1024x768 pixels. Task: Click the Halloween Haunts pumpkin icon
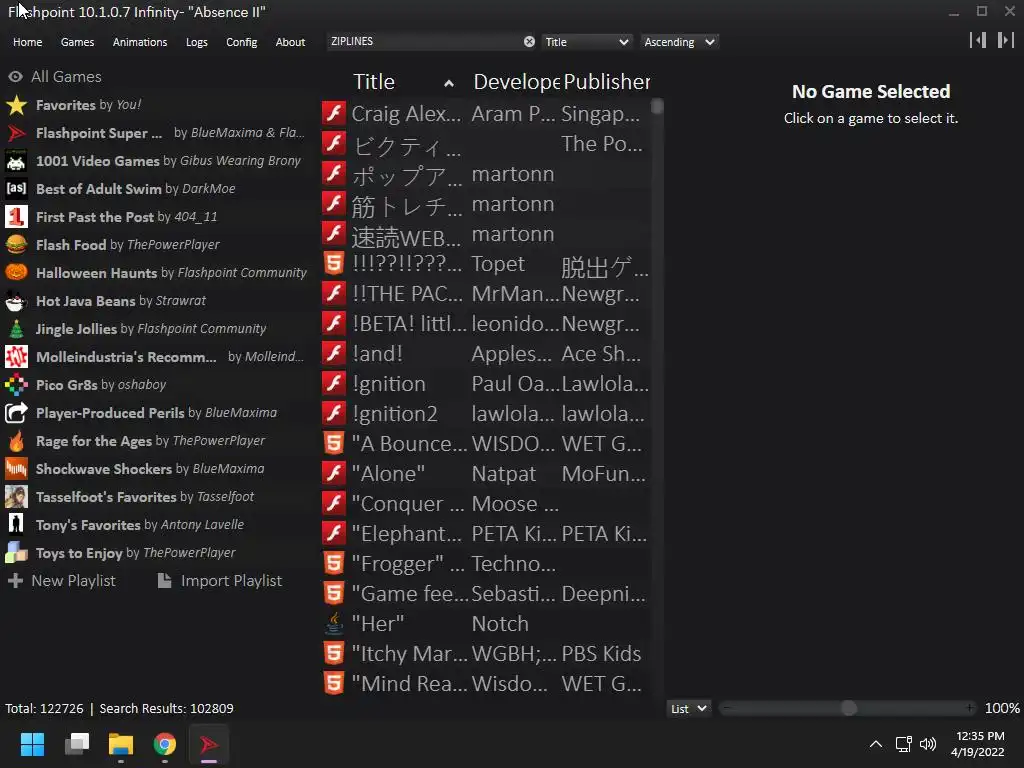[x=16, y=273]
